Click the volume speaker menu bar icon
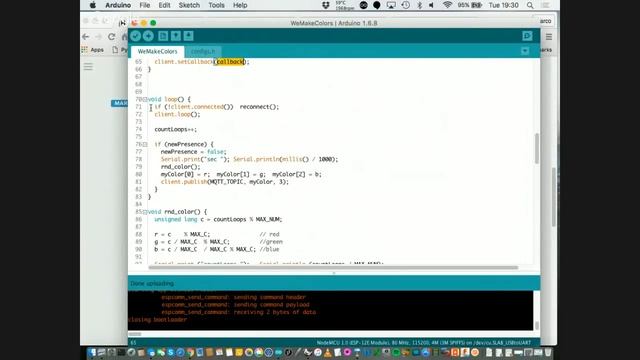 pyautogui.click(x=431, y=5)
